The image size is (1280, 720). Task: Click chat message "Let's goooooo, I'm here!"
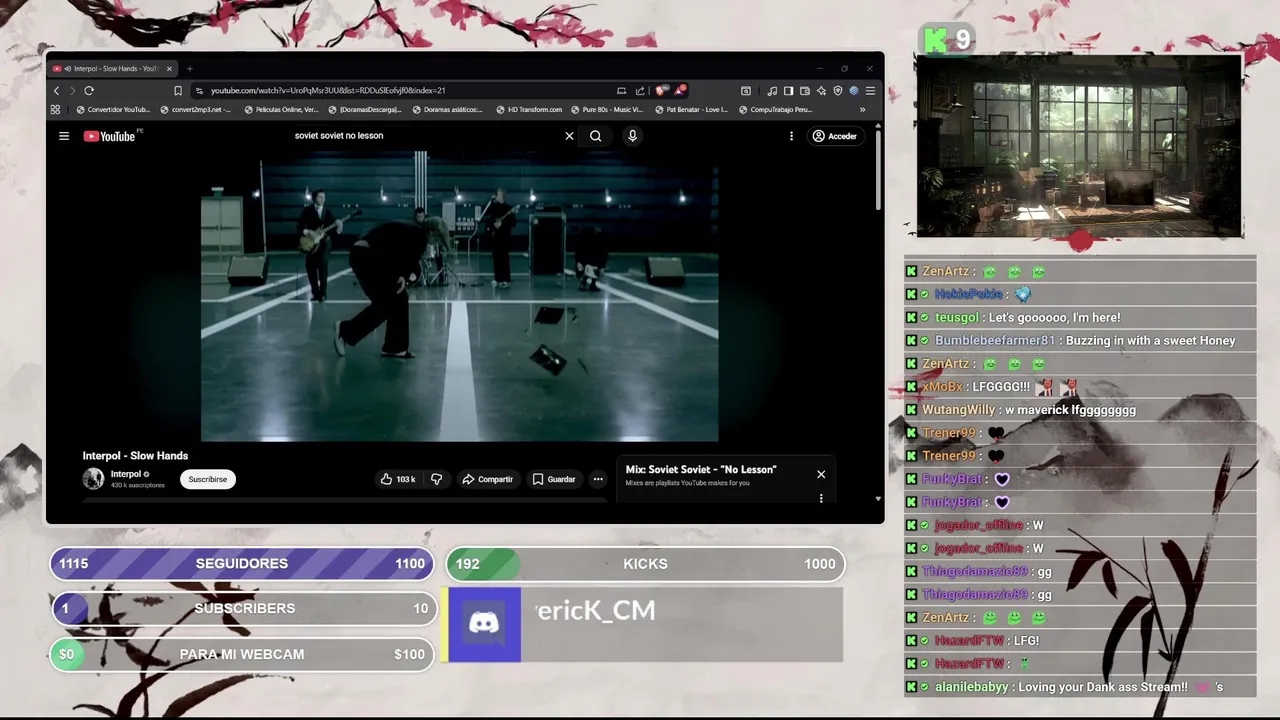(1054, 318)
